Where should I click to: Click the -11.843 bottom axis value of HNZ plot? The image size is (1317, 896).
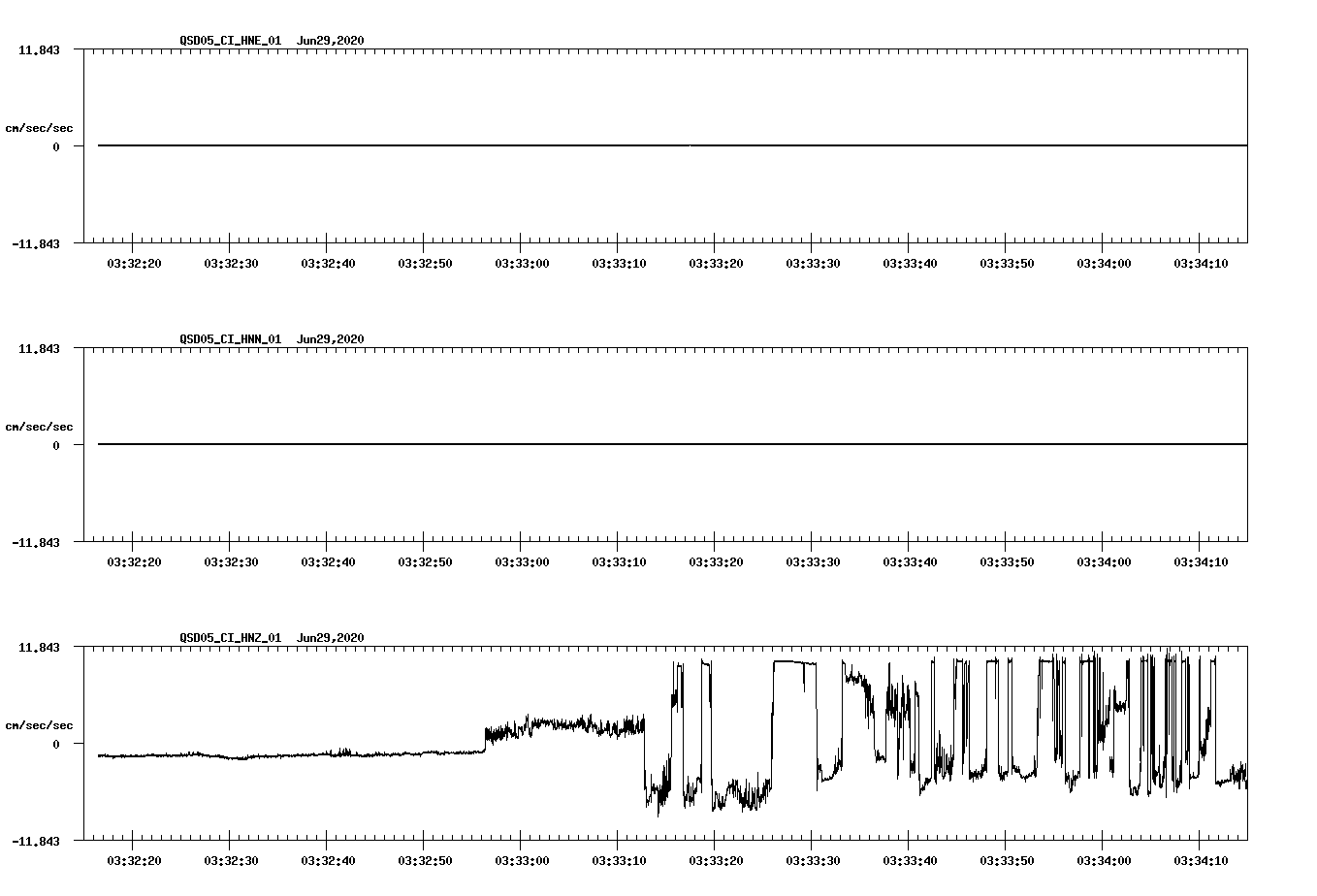click(36, 841)
